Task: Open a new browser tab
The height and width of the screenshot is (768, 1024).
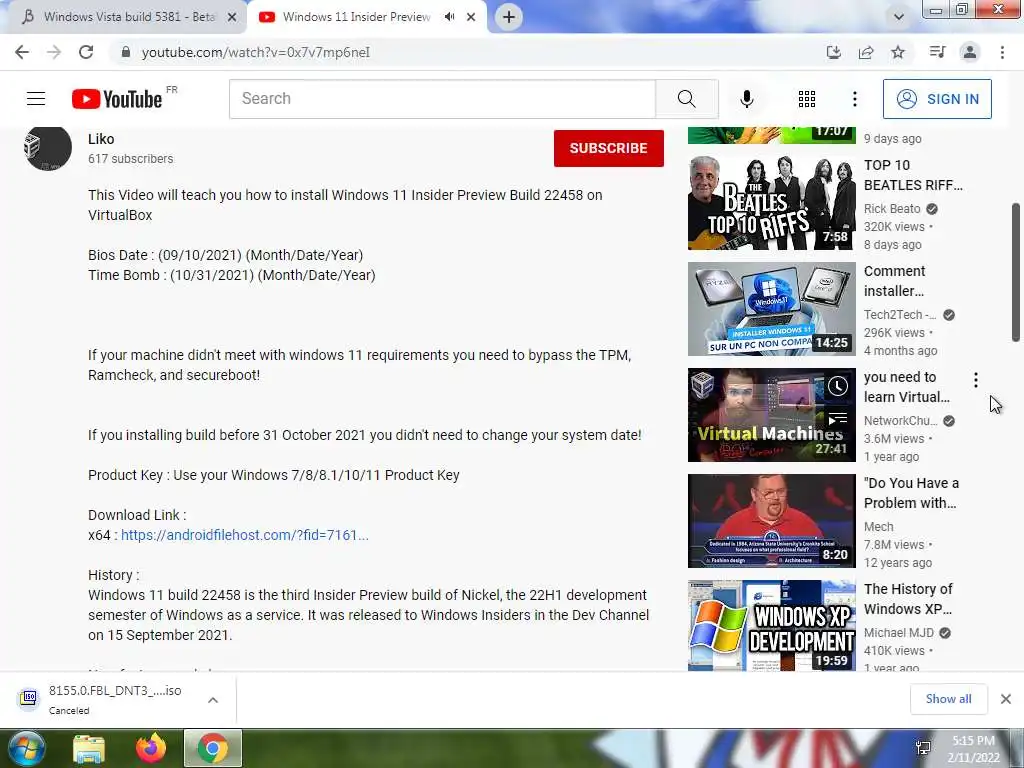Action: point(509,17)
